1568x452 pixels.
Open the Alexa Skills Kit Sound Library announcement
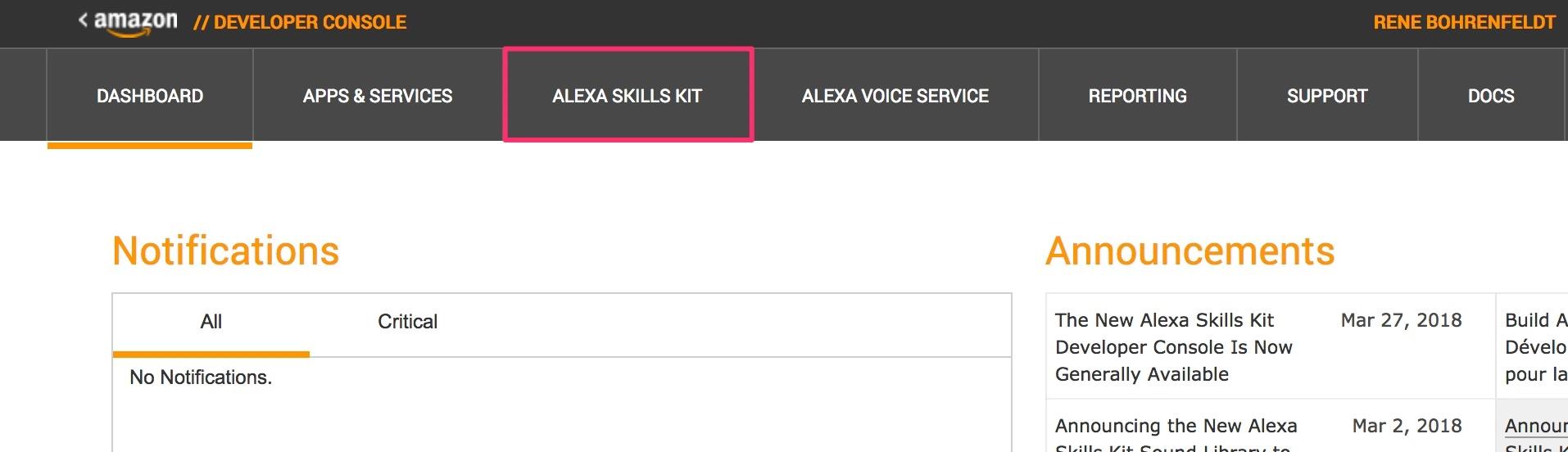[1176, 436]
